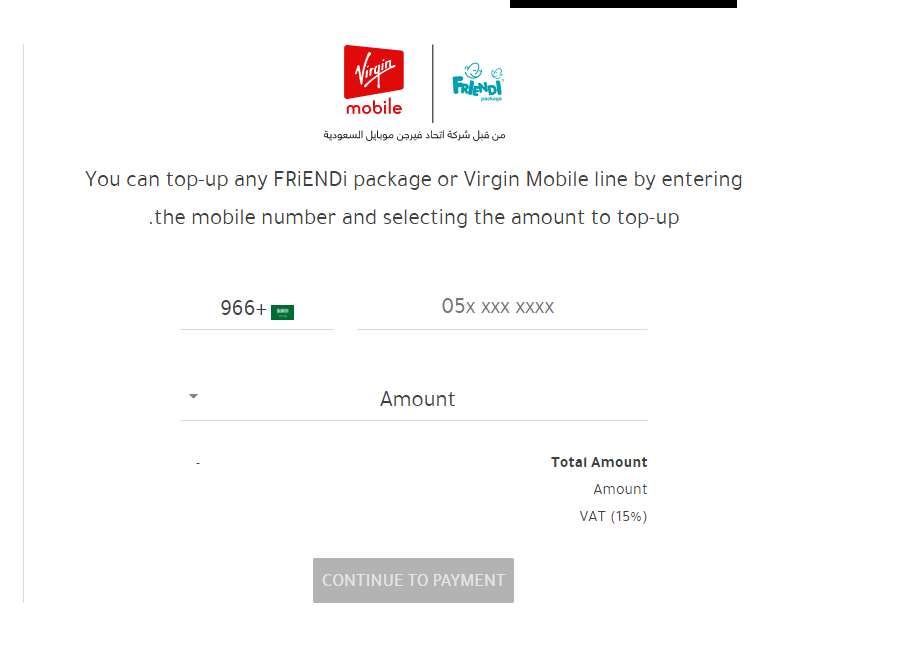Click the teal FRiENDi package logo

pyautogui.click(x=478, y=82)
